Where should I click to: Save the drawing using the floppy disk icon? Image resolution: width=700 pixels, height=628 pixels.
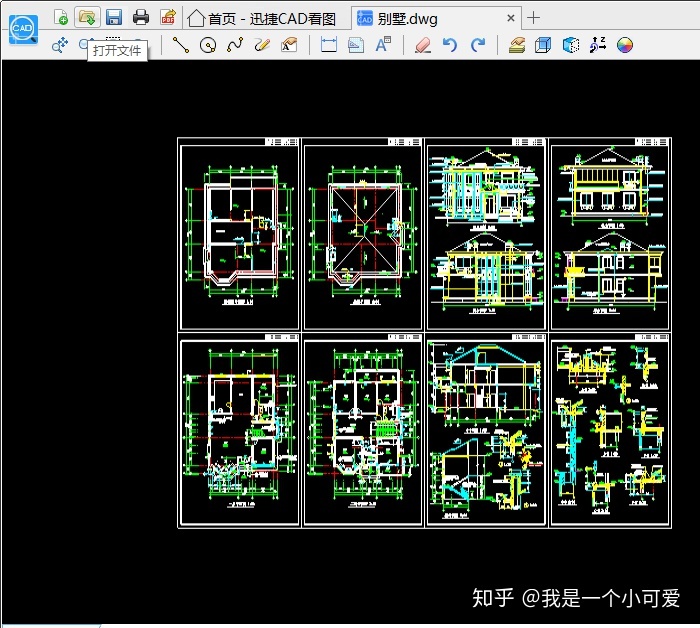114,17
